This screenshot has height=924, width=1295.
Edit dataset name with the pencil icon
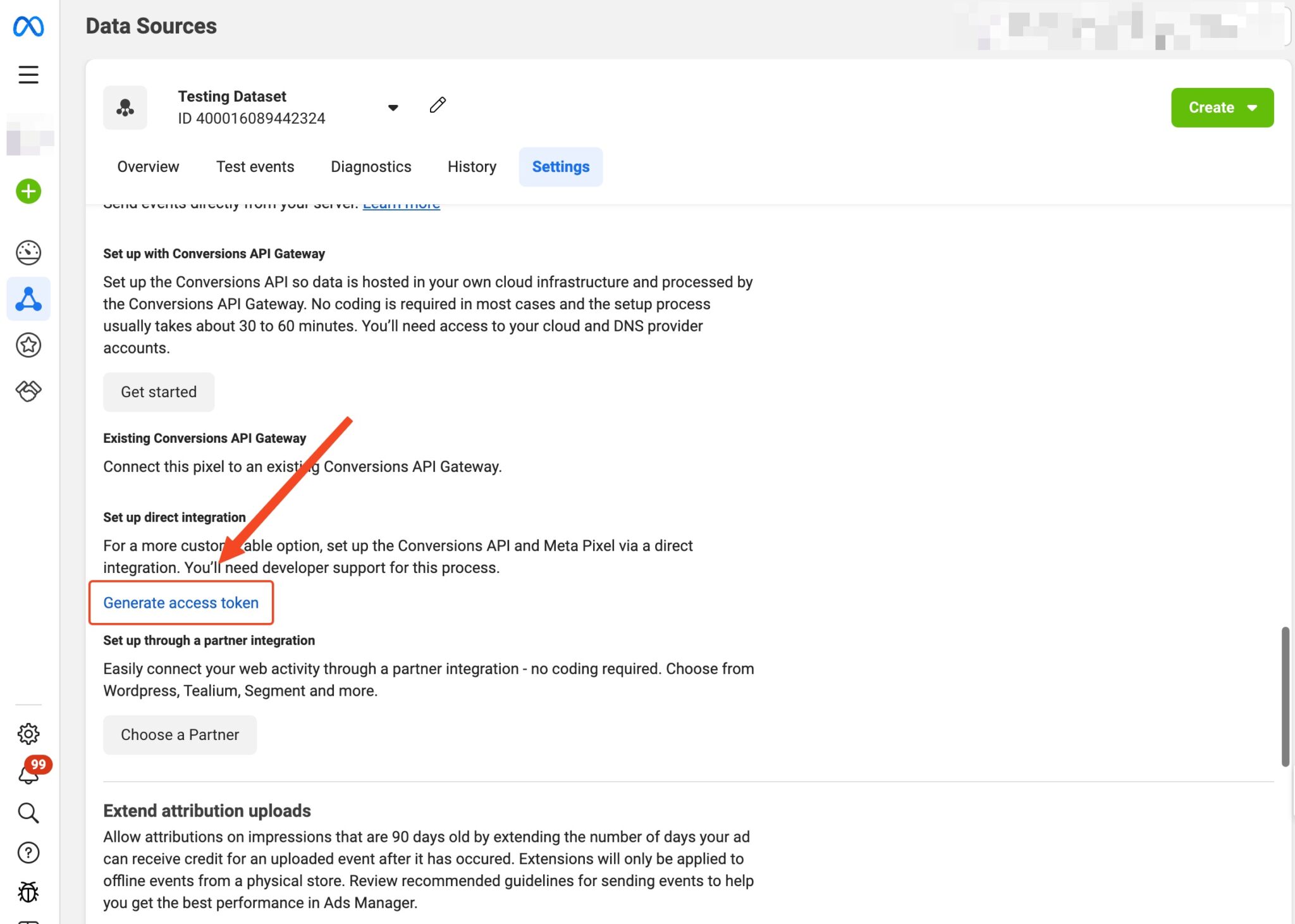pyautogui.click(x=438, y=106)
